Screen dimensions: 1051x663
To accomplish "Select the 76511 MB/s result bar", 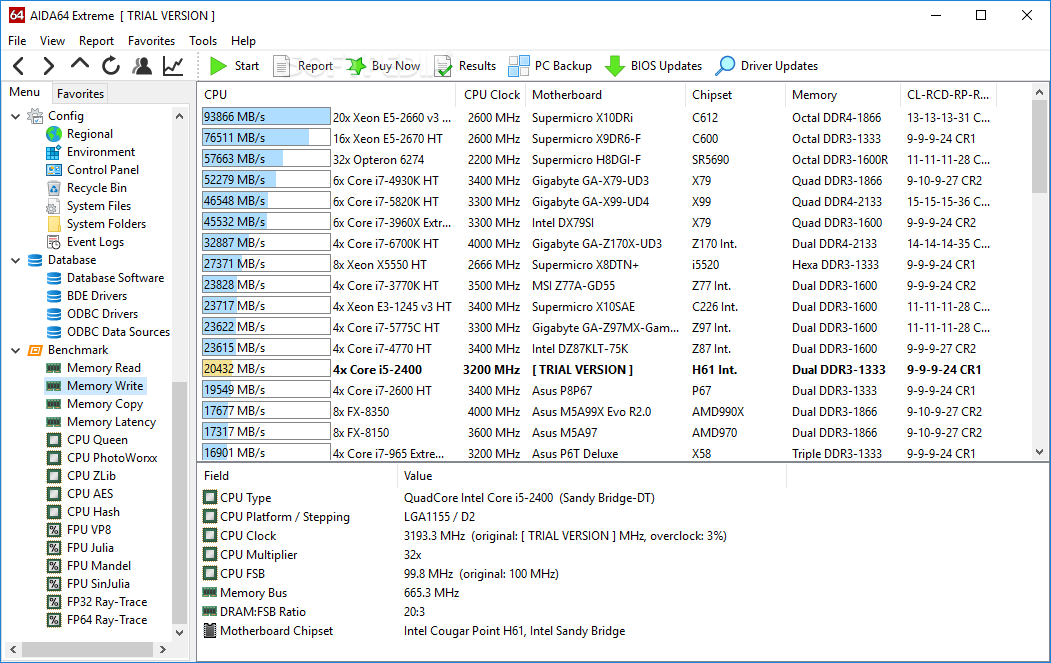I will tap(266, 137).
